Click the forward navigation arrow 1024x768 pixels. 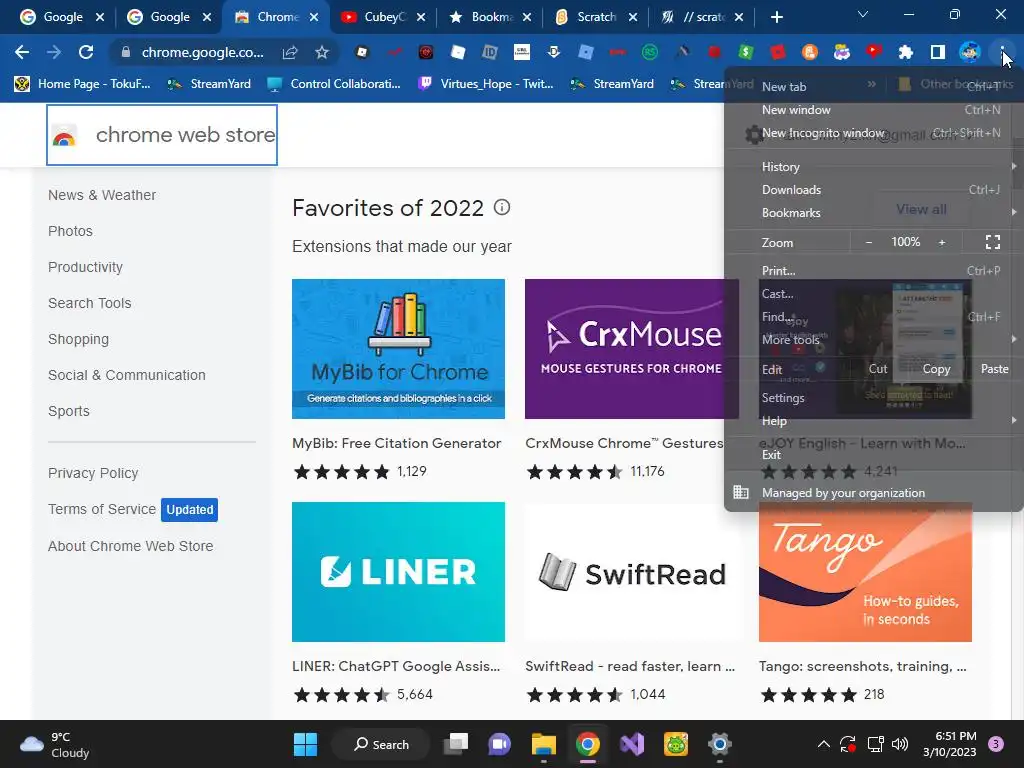point(54,52)
